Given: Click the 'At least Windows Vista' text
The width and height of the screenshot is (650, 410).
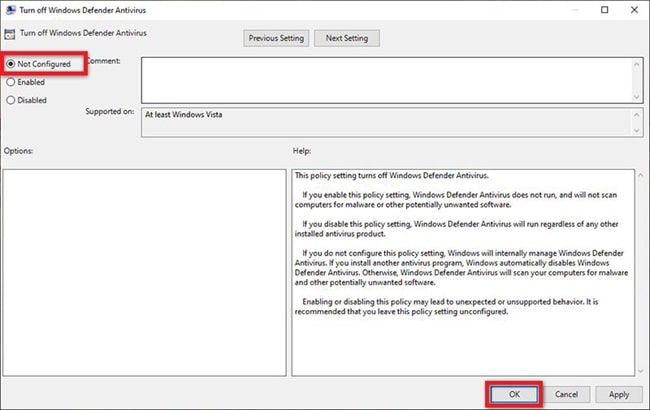Looking at the screenshot, I should coord(184,114).
